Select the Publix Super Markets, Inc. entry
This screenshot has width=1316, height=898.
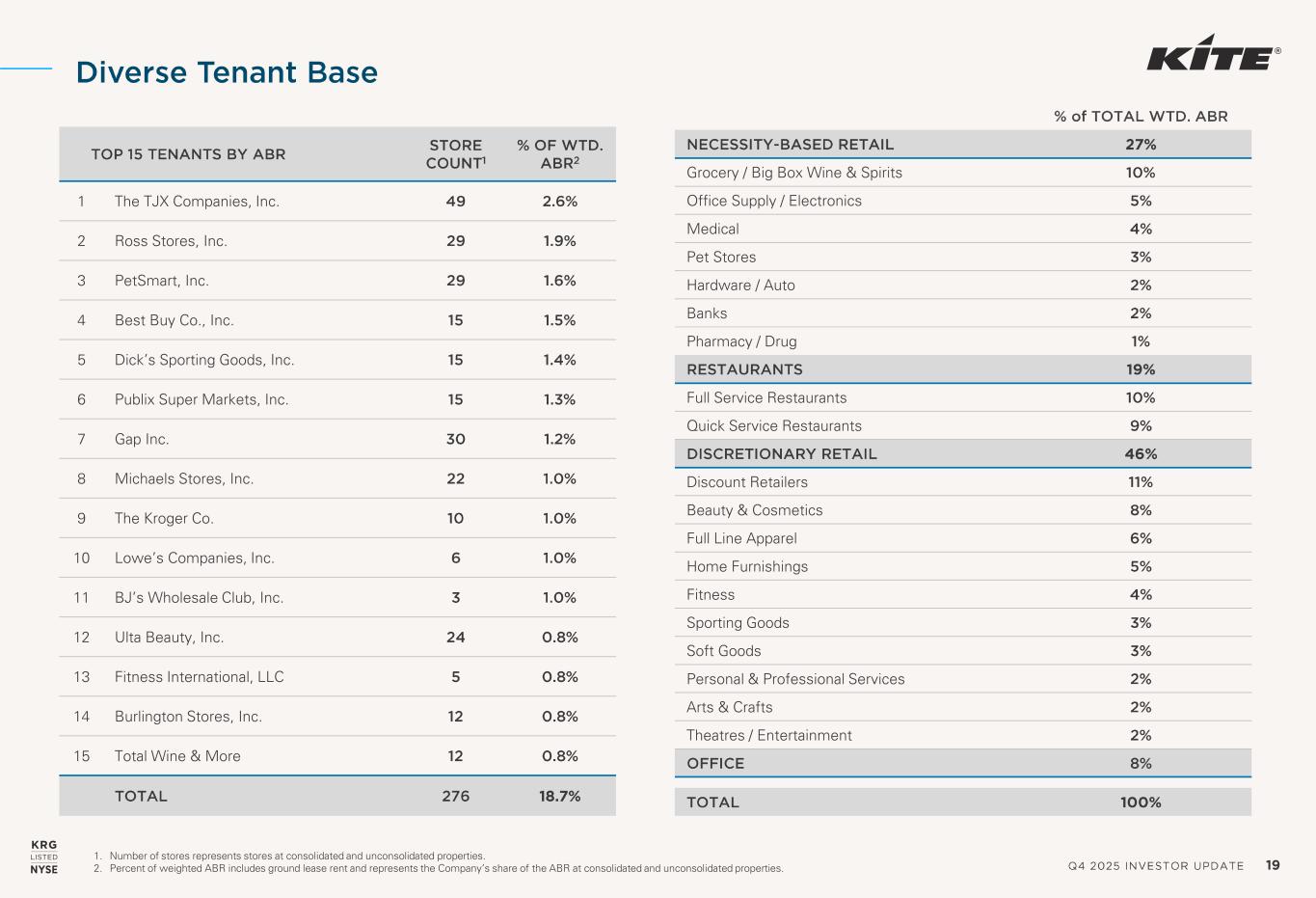201,399
